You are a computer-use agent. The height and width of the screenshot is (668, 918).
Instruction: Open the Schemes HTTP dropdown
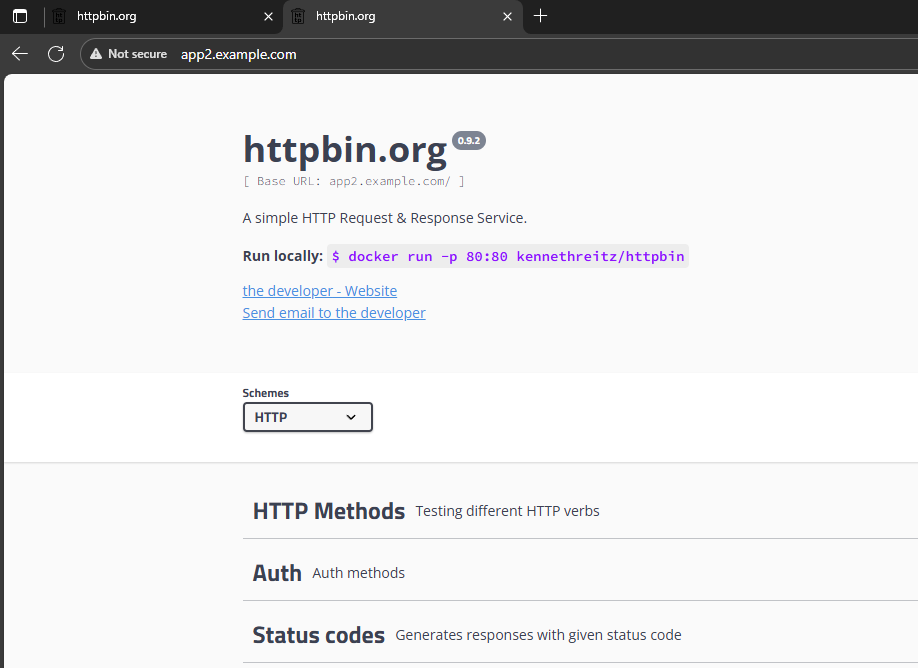tap(308, 417)
